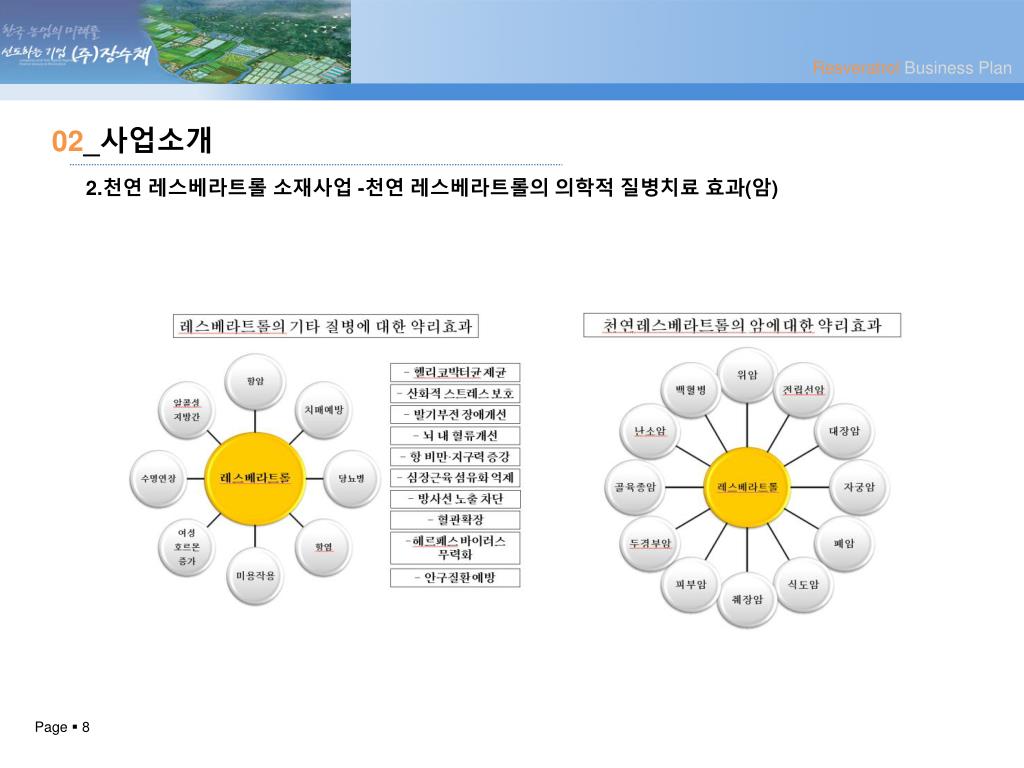1024x768 pixels.
Task: Click the aerial farmland photo in header
Action: 247,41
